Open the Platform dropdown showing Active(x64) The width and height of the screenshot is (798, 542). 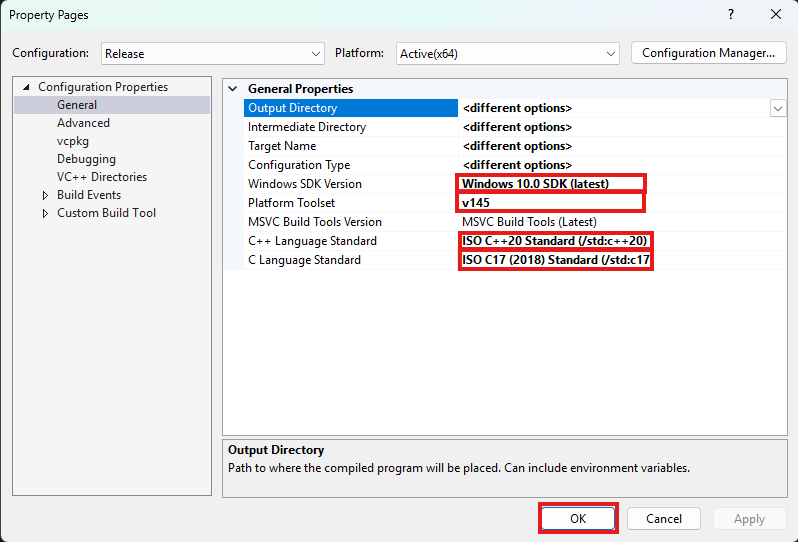507,53
